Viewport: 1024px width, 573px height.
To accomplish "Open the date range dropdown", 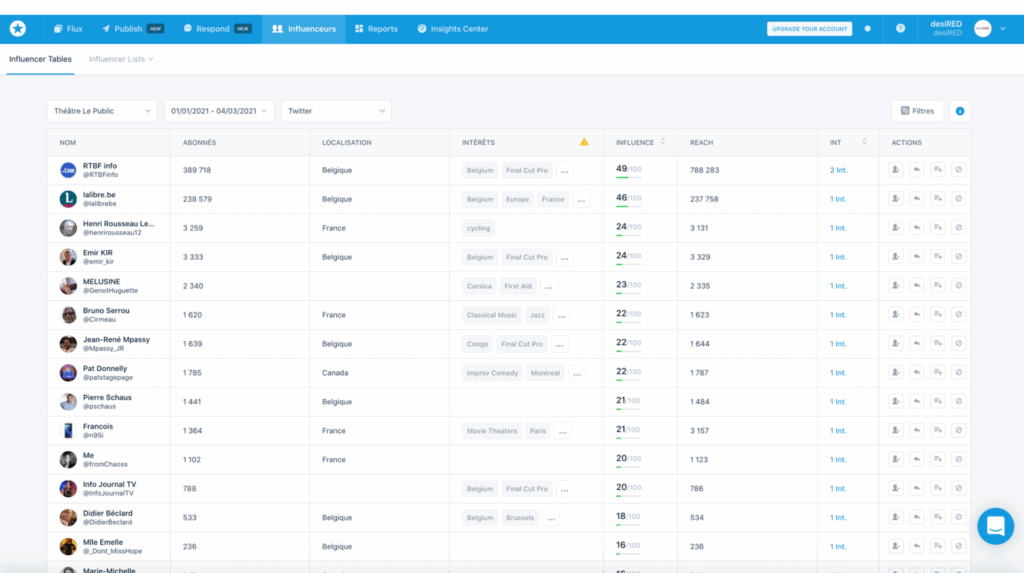I will 219,111.
